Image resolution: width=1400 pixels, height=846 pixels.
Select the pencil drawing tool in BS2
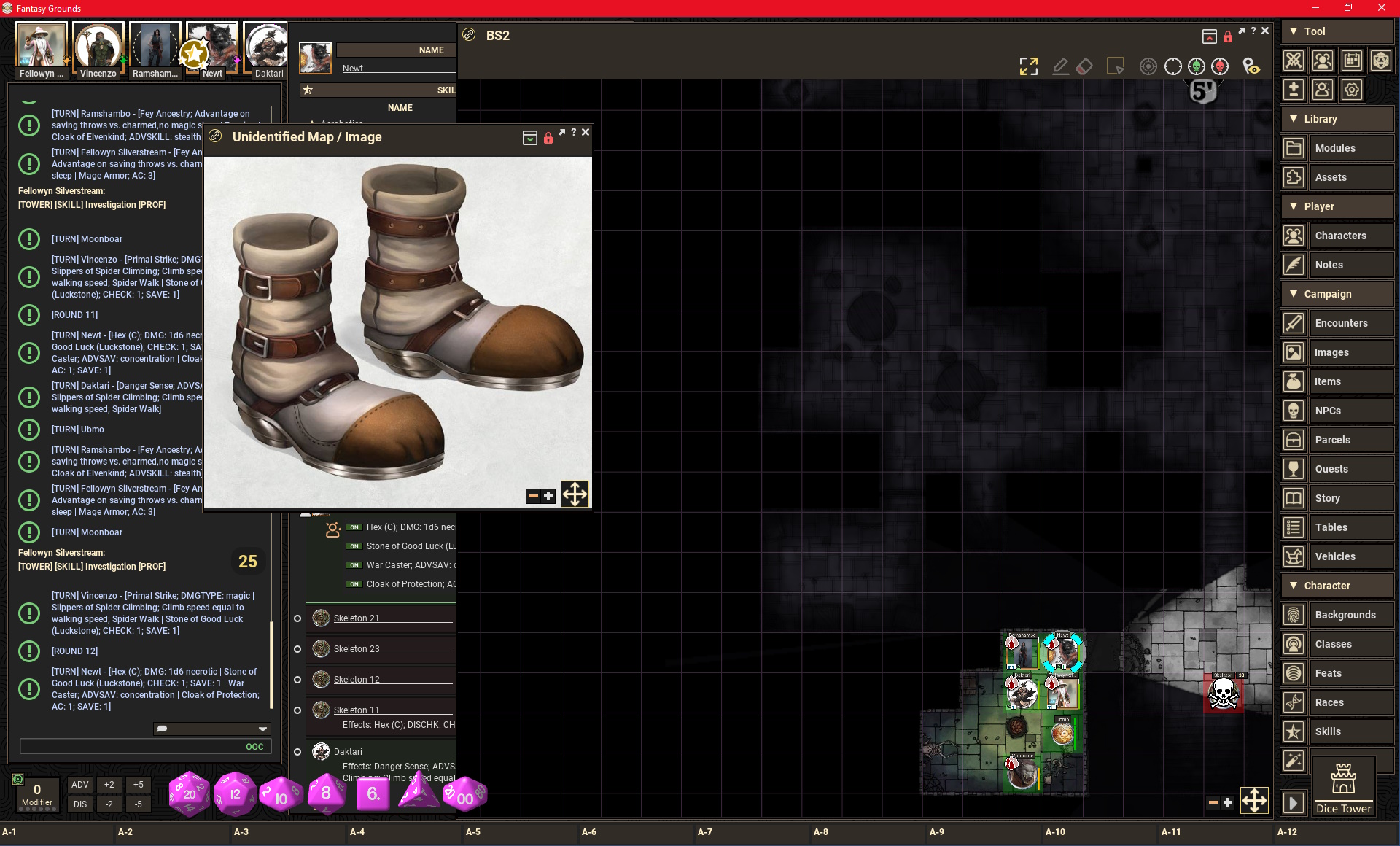point(1061,66)
